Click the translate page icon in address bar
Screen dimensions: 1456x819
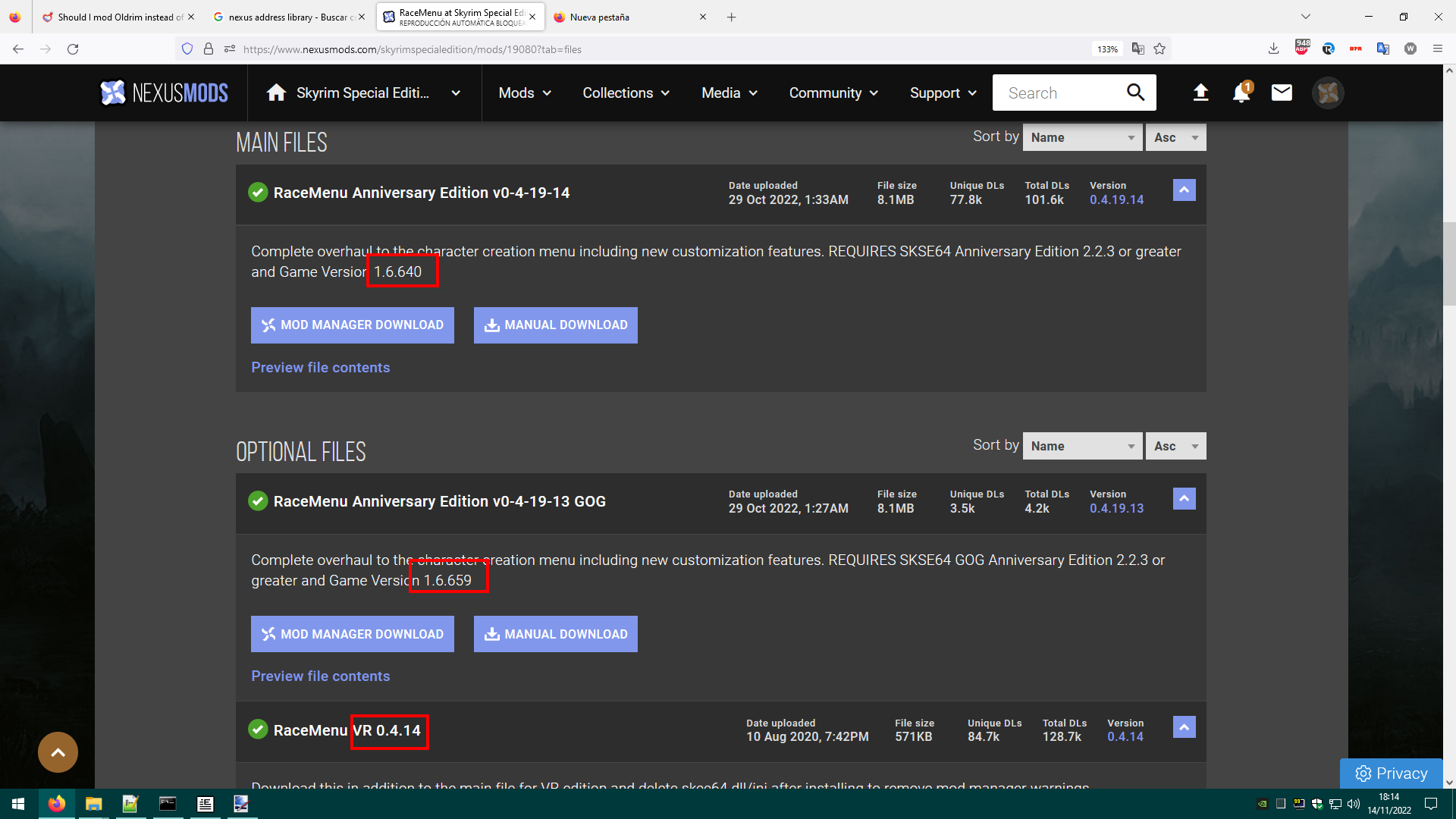[x=1137, y=49]
